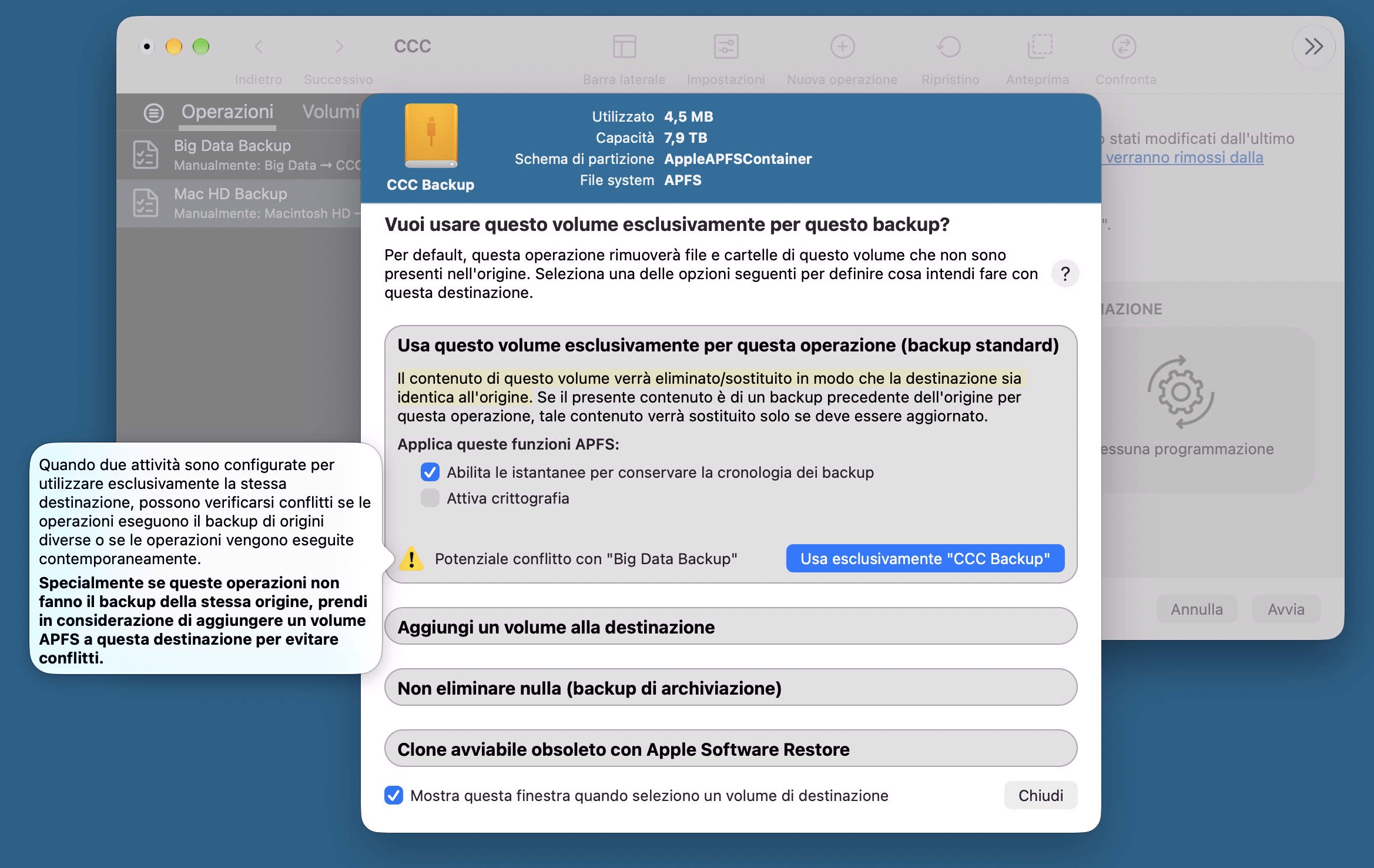
Task: Click the Barra laterale toolbar icon
Action: 624,46
